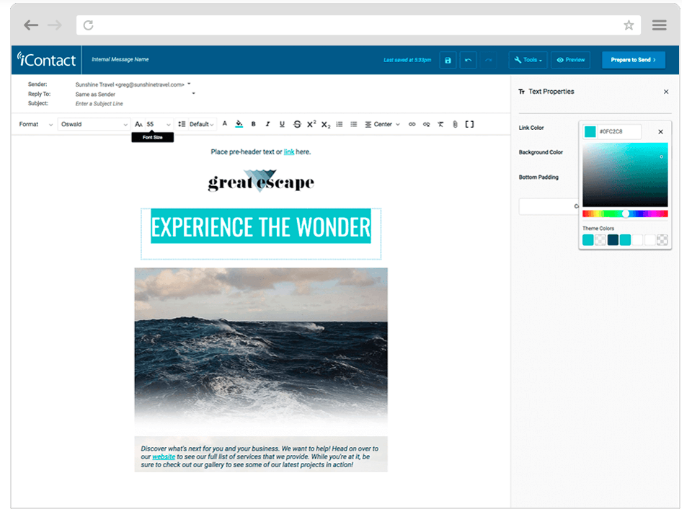This screenshot has width=682, height=512.
Task: Click the browser address bar
Action: click(x=358, y=25)
